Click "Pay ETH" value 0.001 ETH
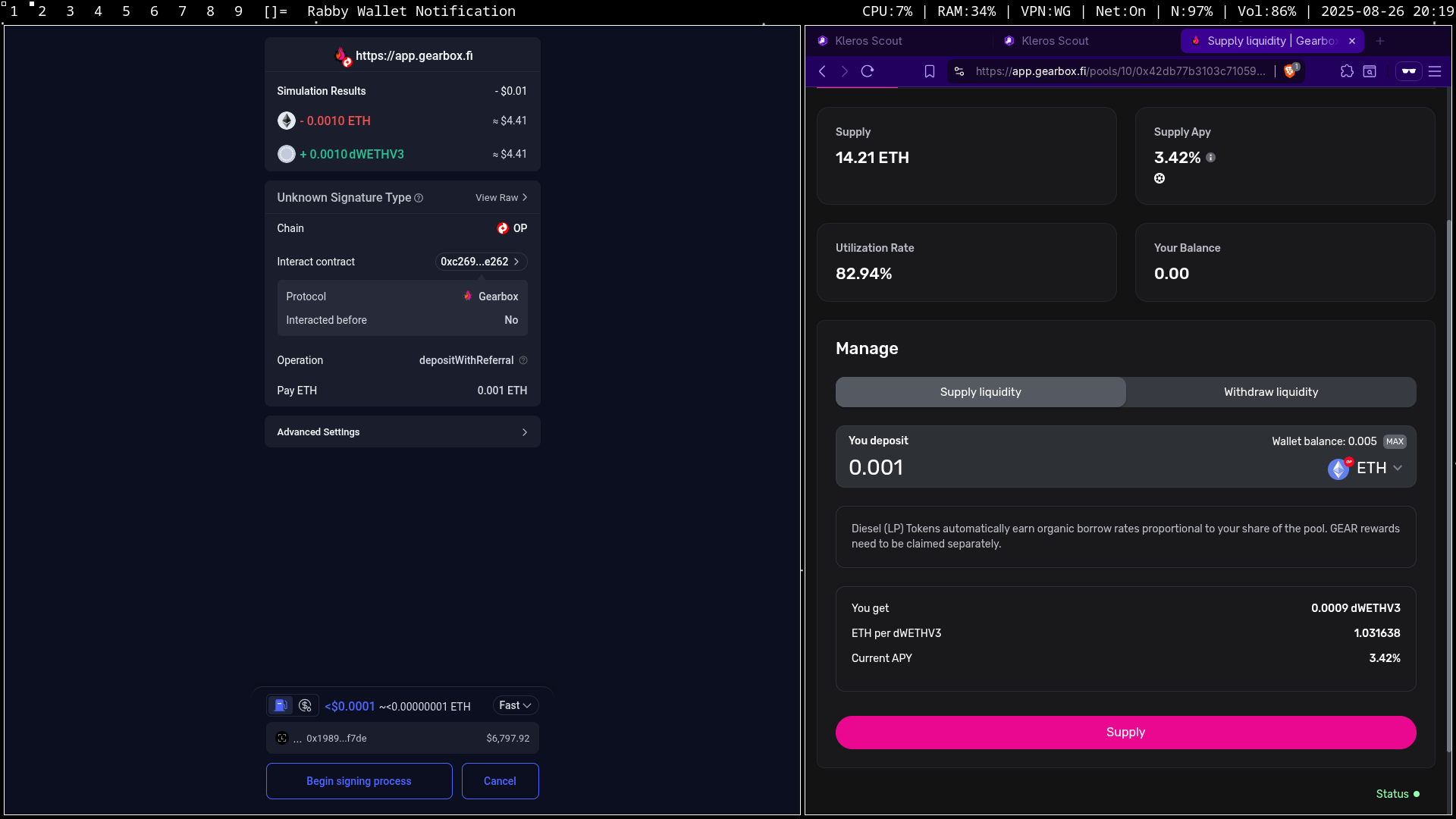Screen dimensions: 1456x819 pos(502,391)
